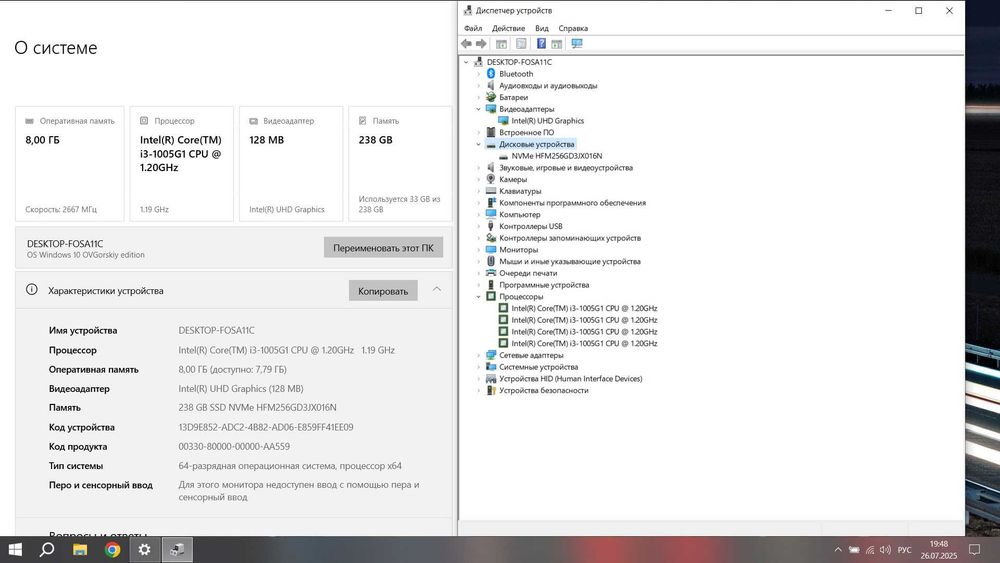The image size is (1000, 563).
Task: Collapse the Дисковые устройства node
Action: point(478,144)
